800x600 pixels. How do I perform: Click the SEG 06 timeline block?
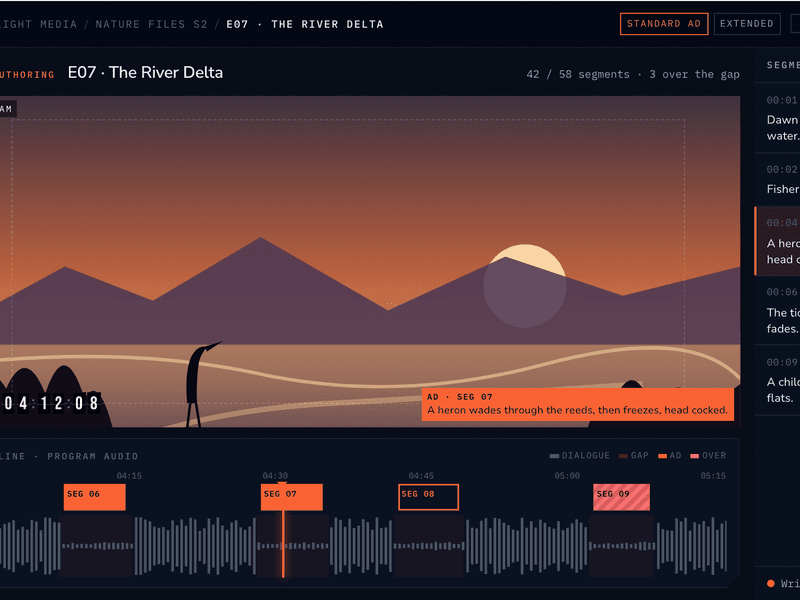[x=94, y=497]
